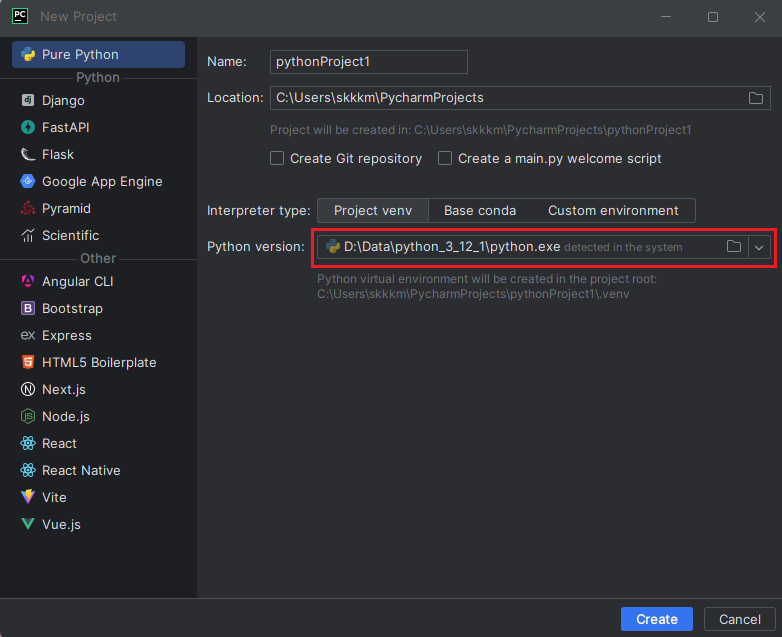
Task: Click the Django list label
Action: (63, 101)
